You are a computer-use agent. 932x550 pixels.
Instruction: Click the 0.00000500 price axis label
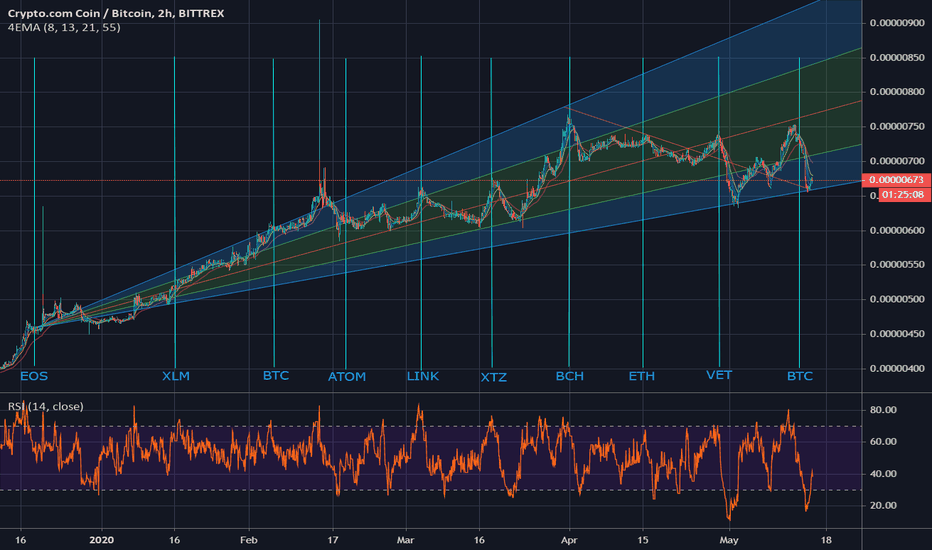pyautogui.click(x=897, y=299)
